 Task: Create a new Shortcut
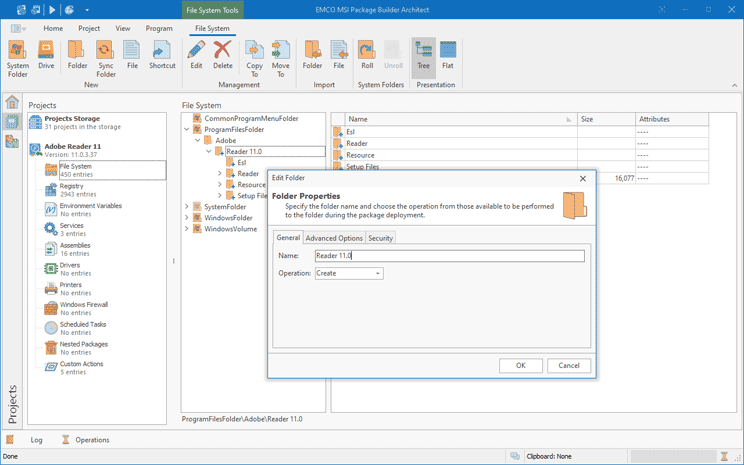(162, 55)
